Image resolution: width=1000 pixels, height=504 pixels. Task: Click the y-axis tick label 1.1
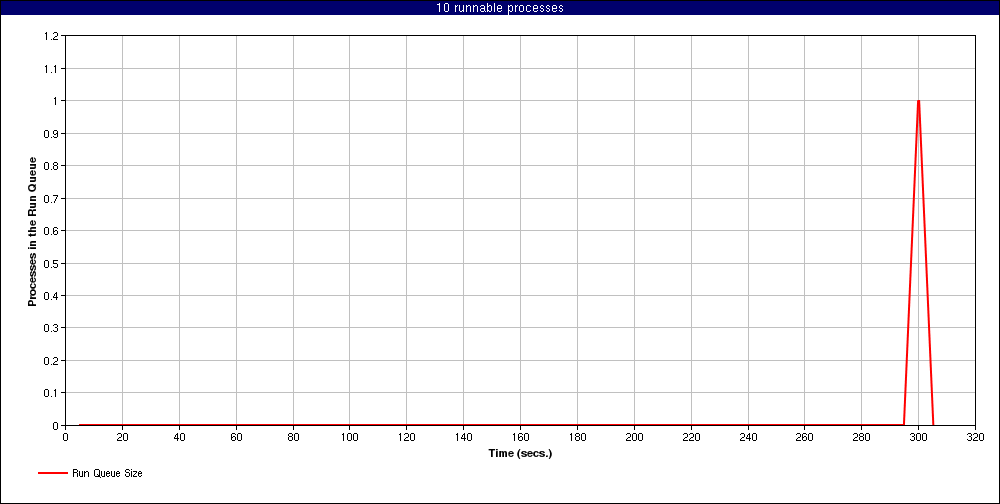point(52,69)
